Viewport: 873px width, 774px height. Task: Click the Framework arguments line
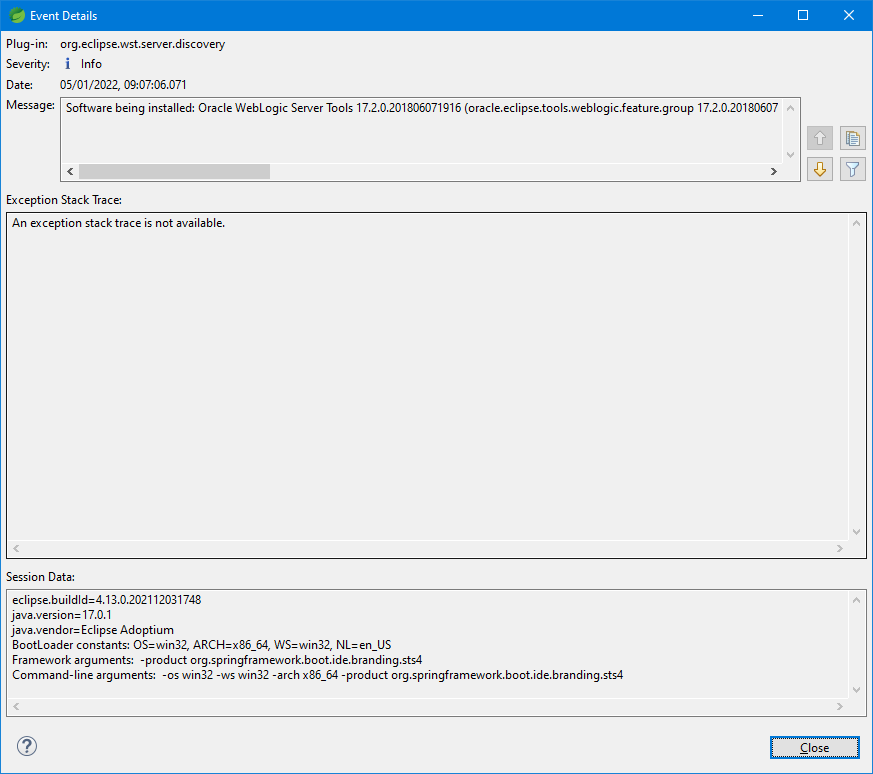(x=217, y=660)
